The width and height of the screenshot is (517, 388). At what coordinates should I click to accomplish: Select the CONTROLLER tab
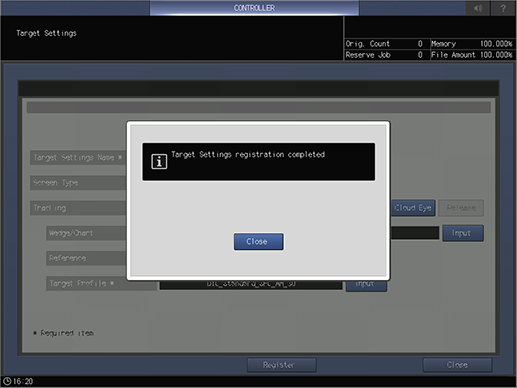tap(254, 8)
